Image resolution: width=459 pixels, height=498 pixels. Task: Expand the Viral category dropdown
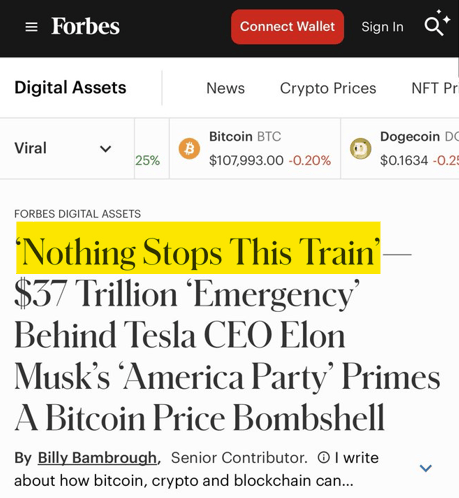point(67,148)
